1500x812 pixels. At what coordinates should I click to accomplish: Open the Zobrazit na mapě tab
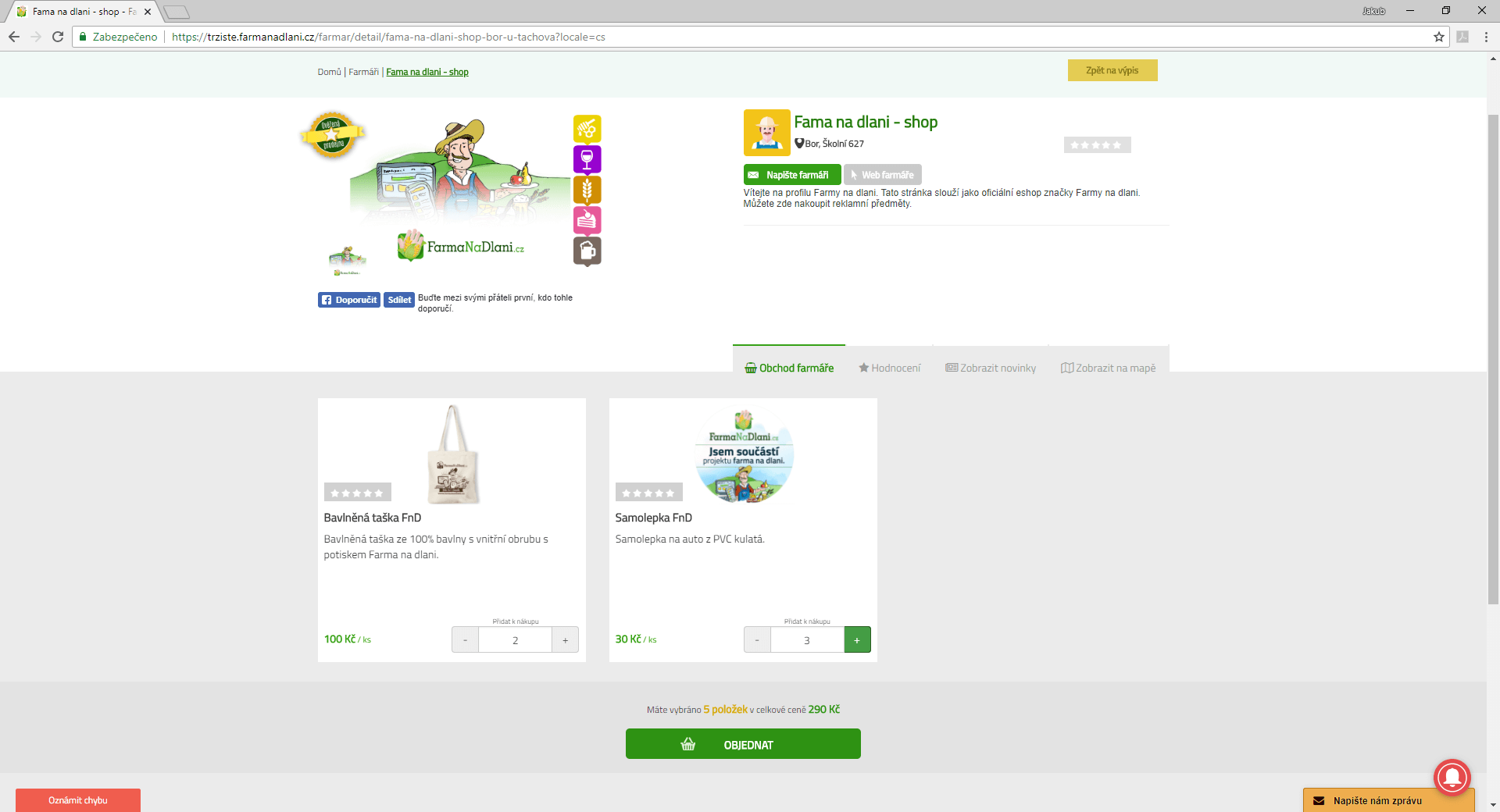tap(1108, 368)
